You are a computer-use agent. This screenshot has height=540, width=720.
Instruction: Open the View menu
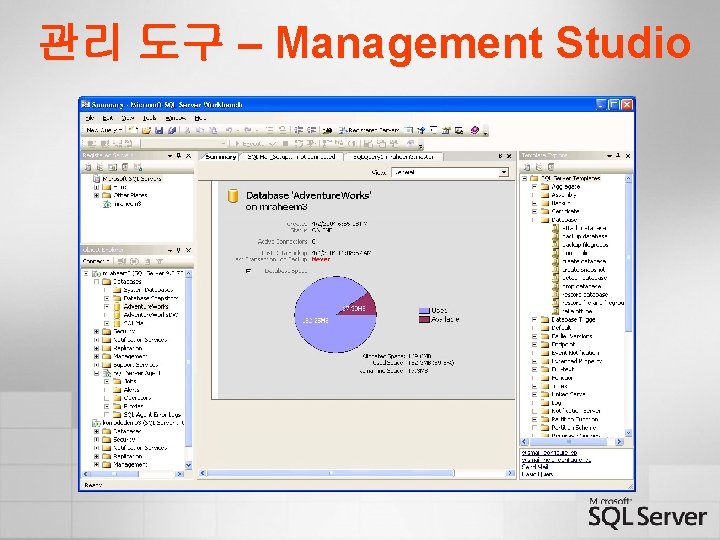pos(128,118)
